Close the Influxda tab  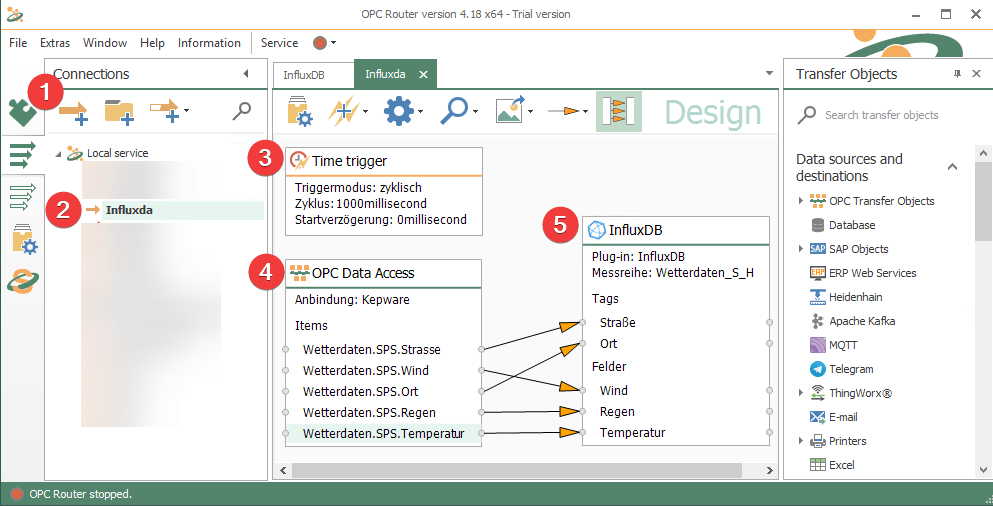point(423,74)
